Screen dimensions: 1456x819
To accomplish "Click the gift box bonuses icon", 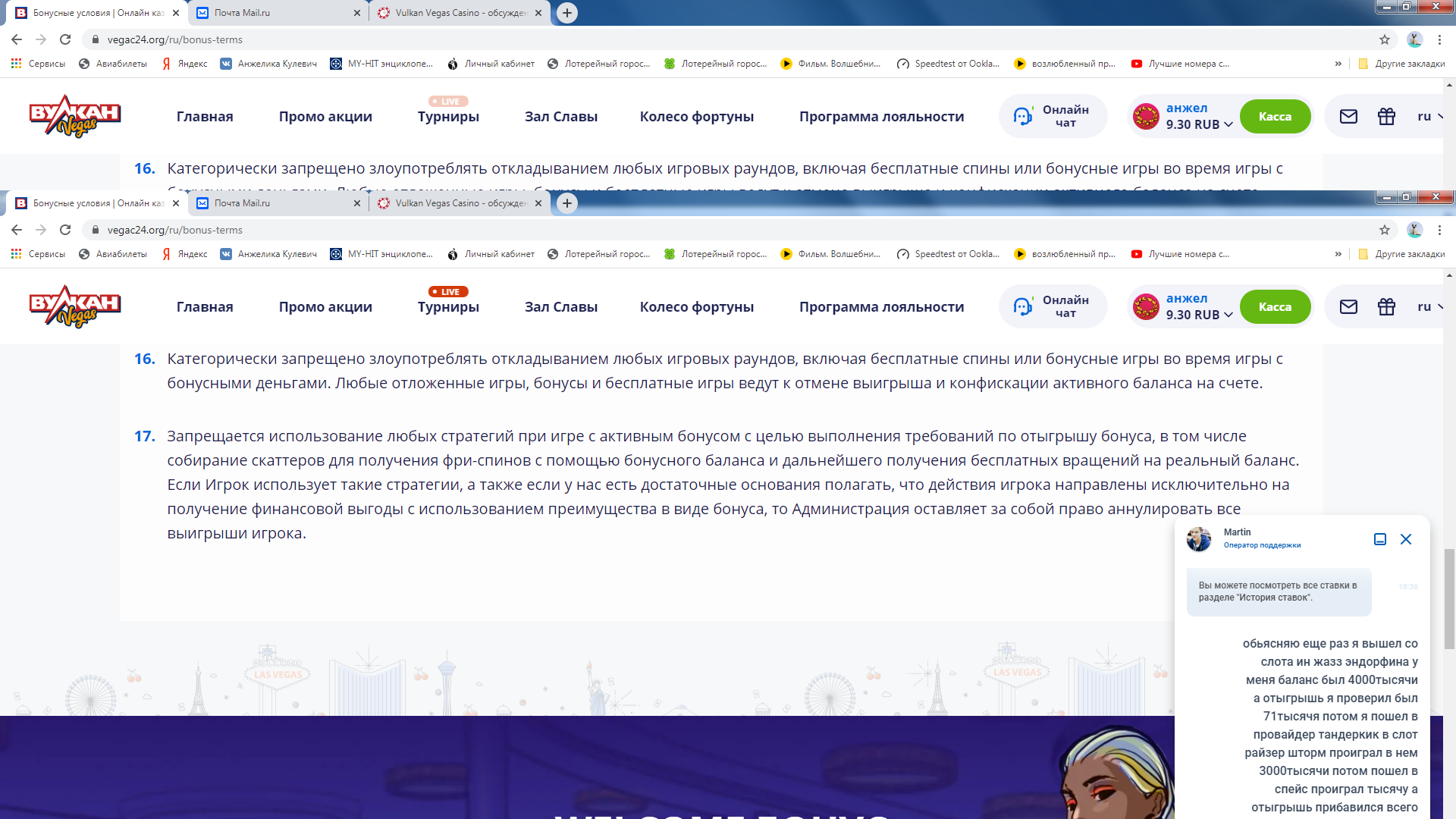I will pyautogui.click(x=1386, y=306).
